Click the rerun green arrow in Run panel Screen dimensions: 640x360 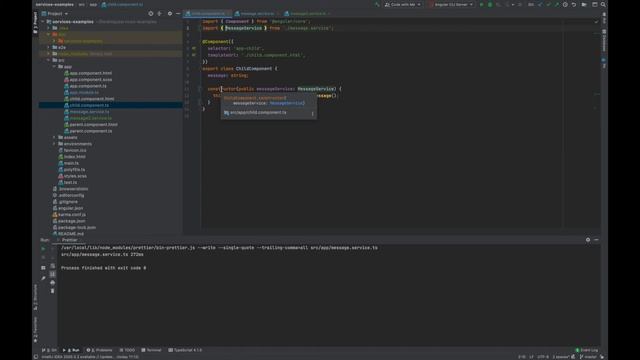(x=43, y=248)
